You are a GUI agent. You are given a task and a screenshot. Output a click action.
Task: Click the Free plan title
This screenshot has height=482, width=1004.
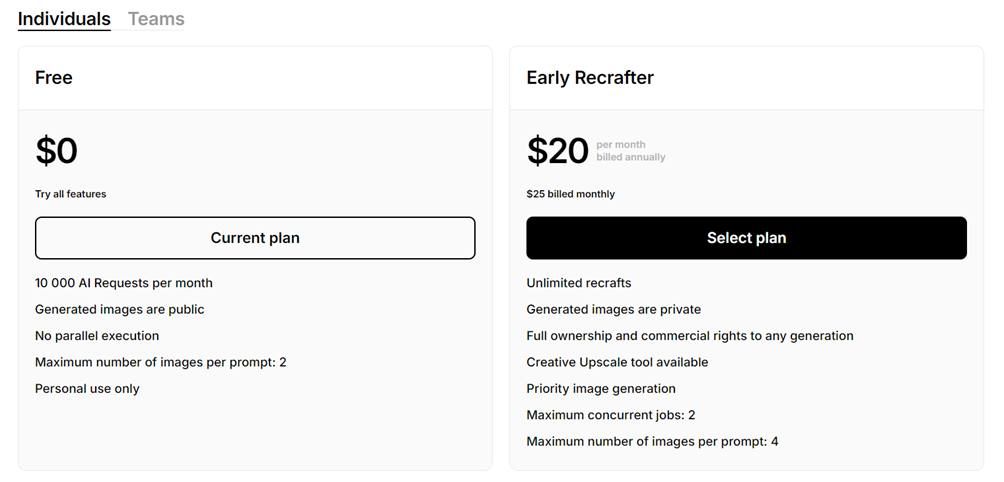(54, 77)
